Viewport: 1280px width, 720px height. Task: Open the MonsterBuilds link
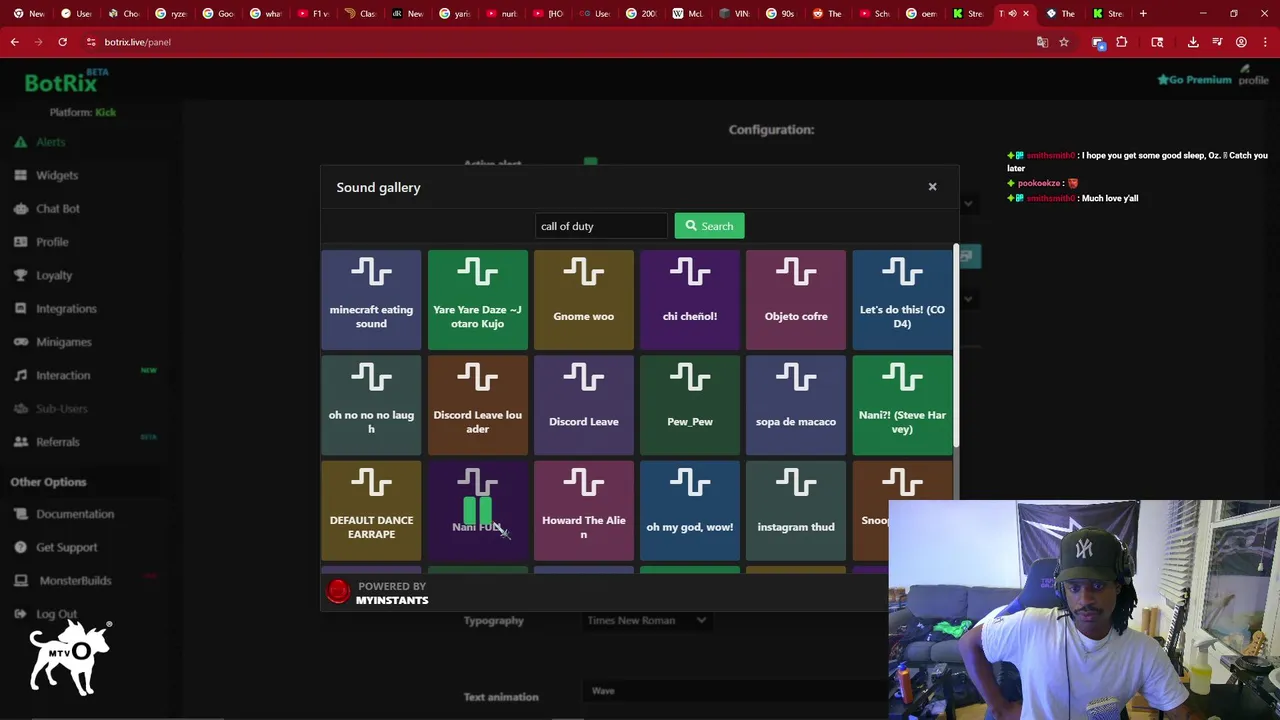click(75, 580)
